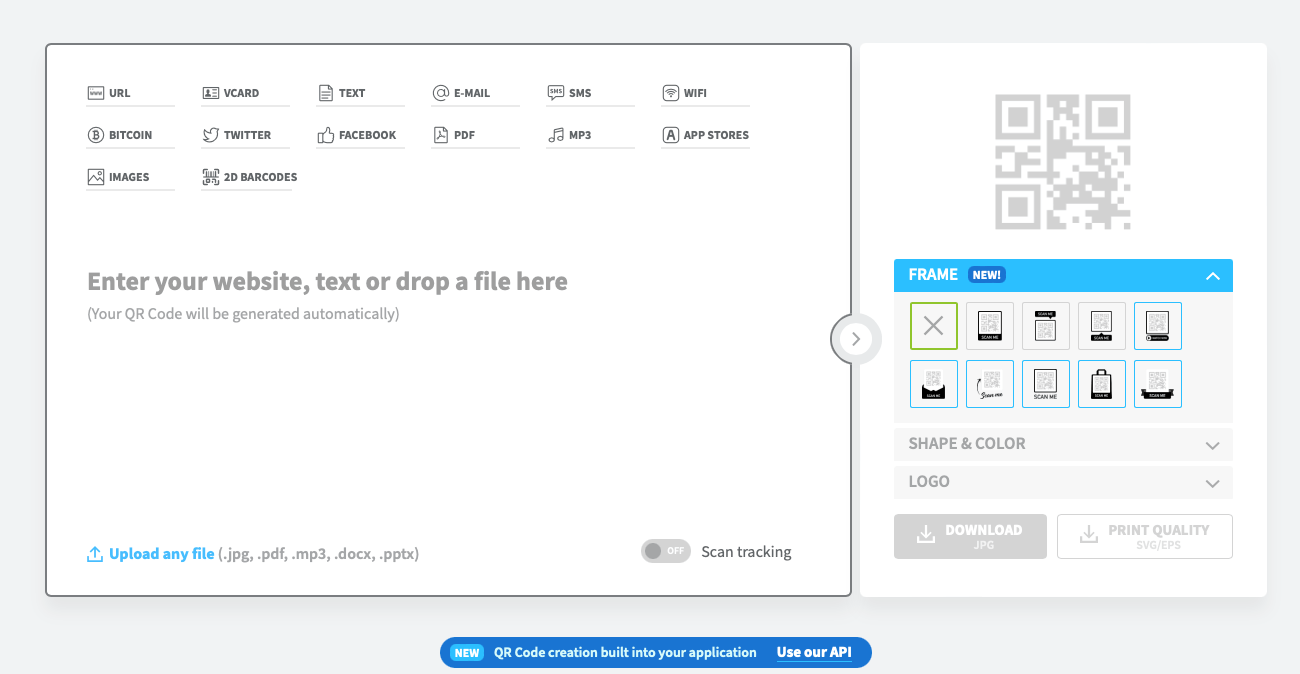This screenshot has width=1300, height=674.
Task: Click the 2D Barcodes icon
Action: click(x=211, y=177)
